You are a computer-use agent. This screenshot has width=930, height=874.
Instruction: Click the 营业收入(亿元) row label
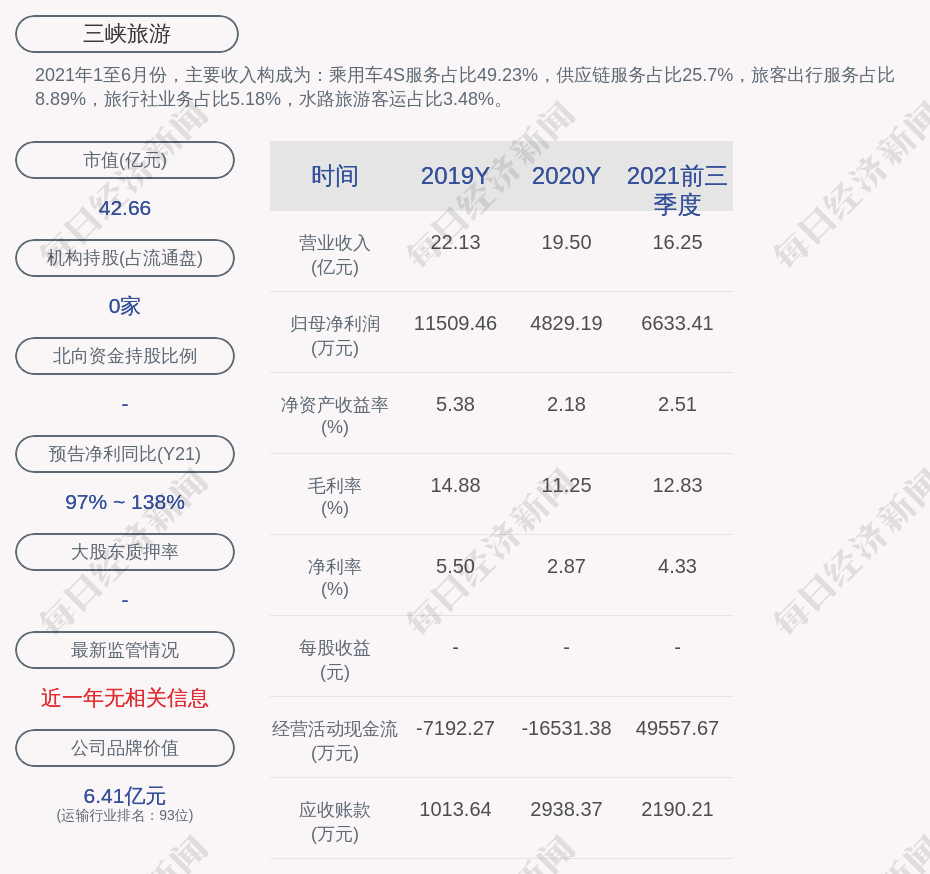click(x=335, y=254)
